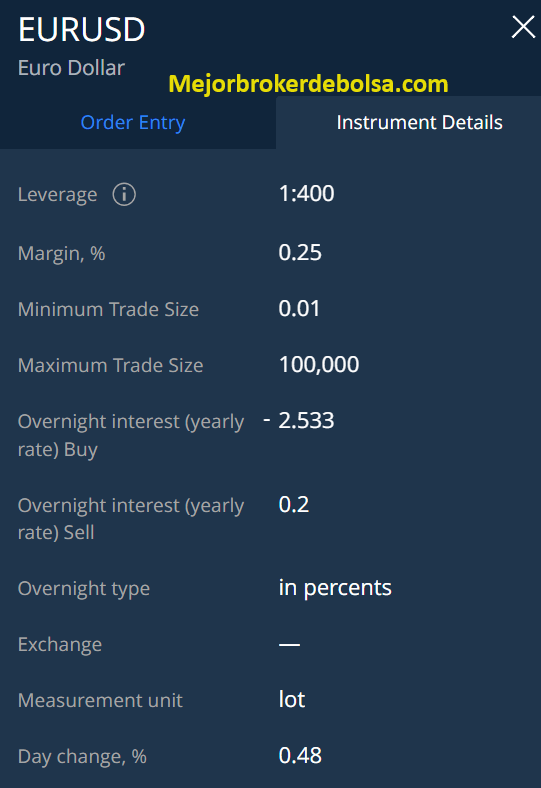Click the Euro Dollar subtitle
The height and width of the screenshot is (788, 541).
coord(71,68)
